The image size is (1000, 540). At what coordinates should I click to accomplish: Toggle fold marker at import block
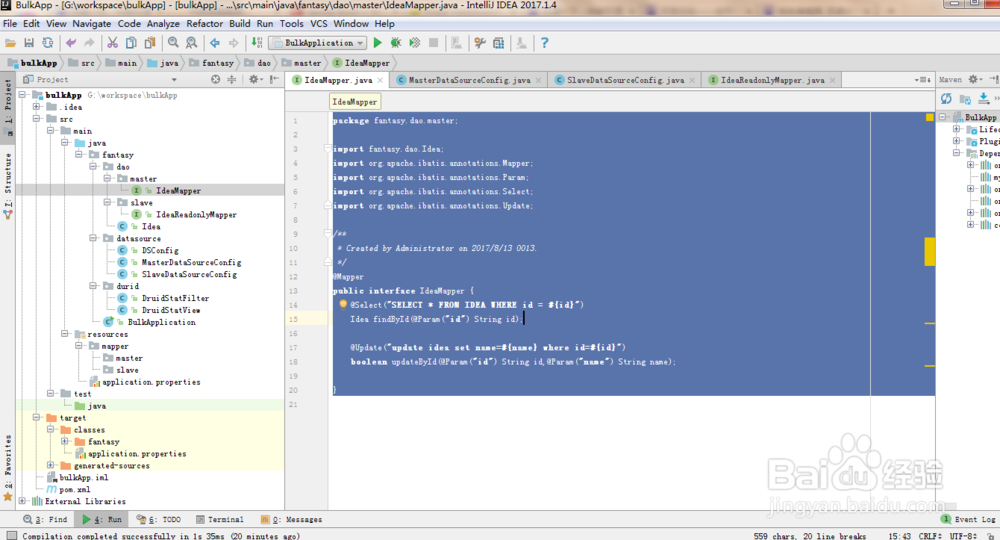pos(327,149)
